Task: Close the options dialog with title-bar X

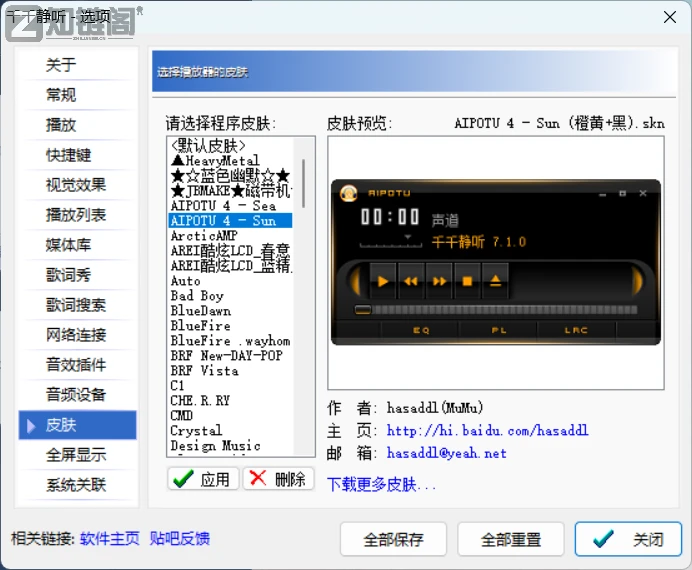Action: pos(670,17)
